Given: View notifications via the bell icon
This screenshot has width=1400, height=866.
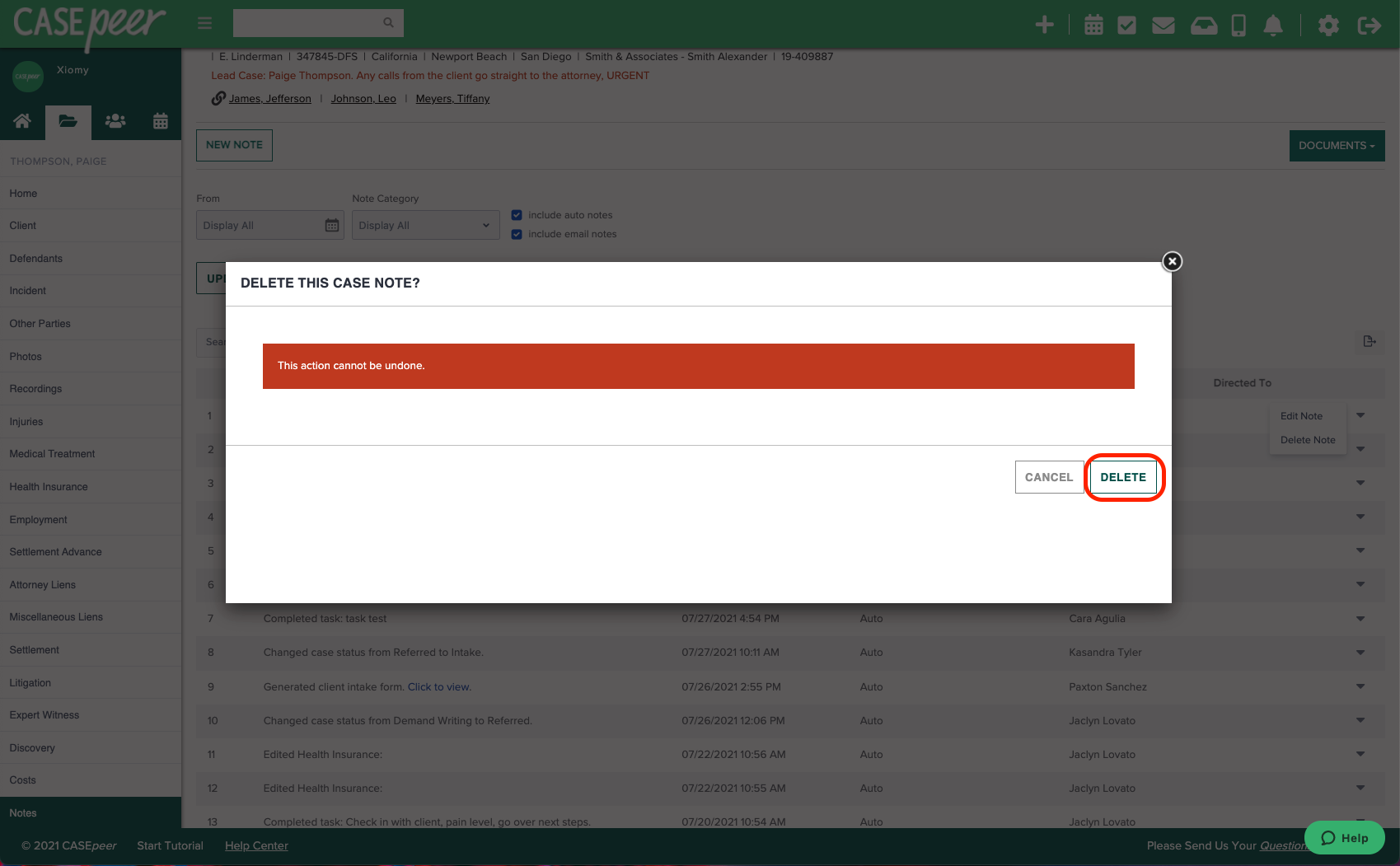Looking at the screenshot, I should point(1272,25).
